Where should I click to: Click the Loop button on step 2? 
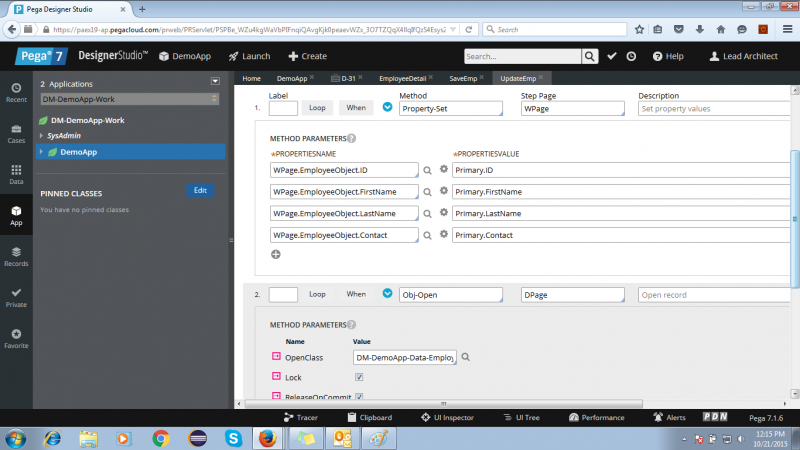(317, 294)
